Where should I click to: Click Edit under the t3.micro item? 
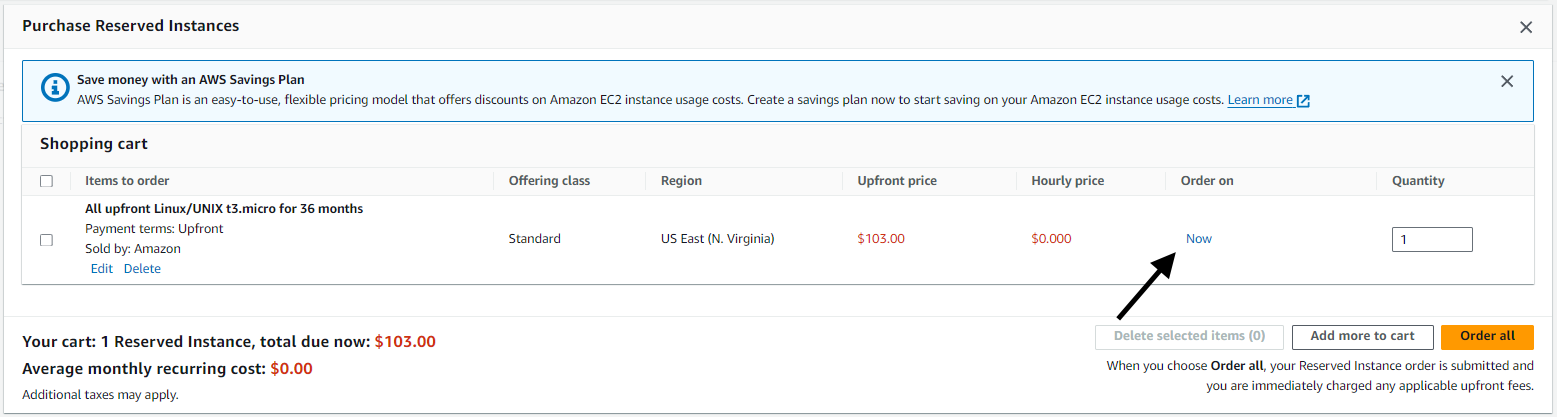(101, 269)
